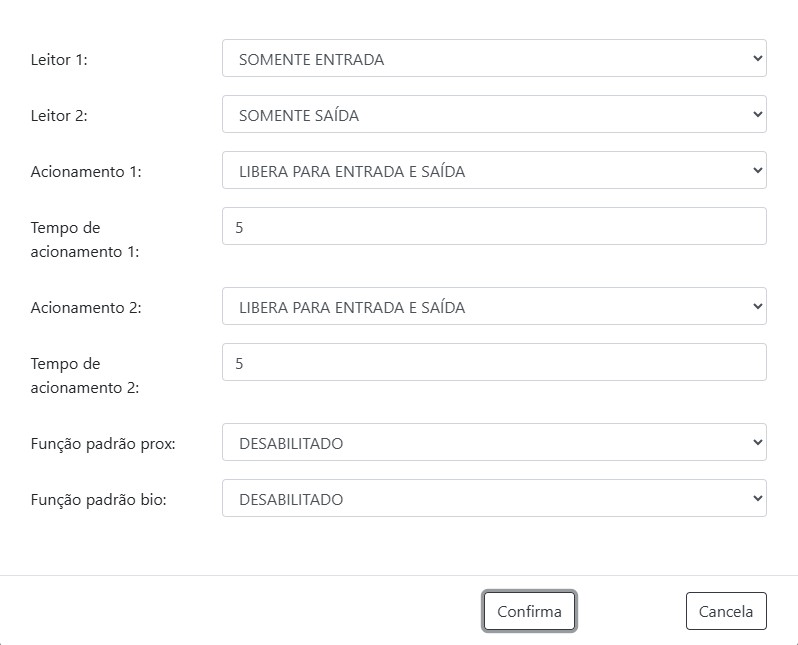Click the "Leitor 1:" label

(59, 60)
